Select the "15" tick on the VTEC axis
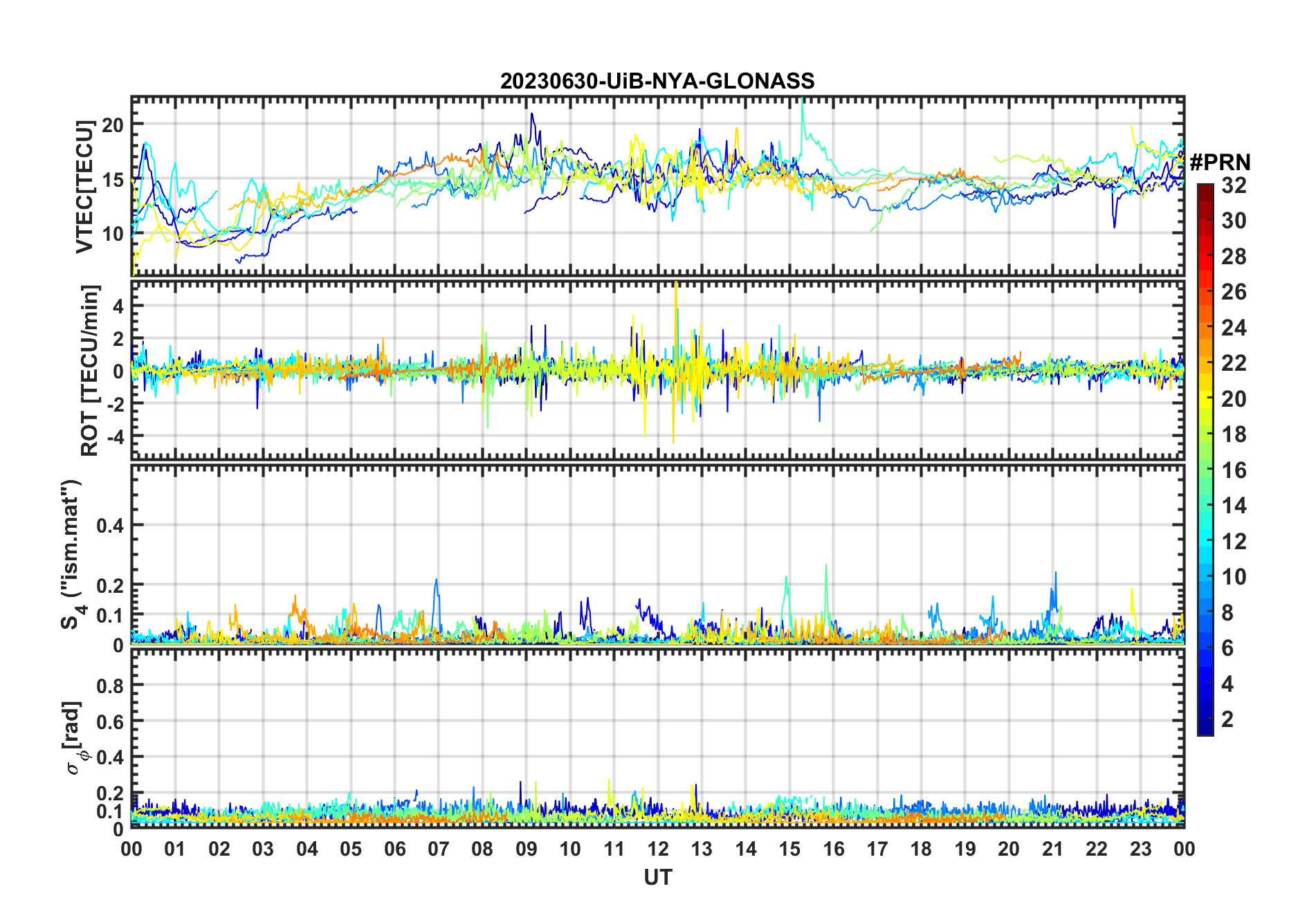 (x=113, y=180)
